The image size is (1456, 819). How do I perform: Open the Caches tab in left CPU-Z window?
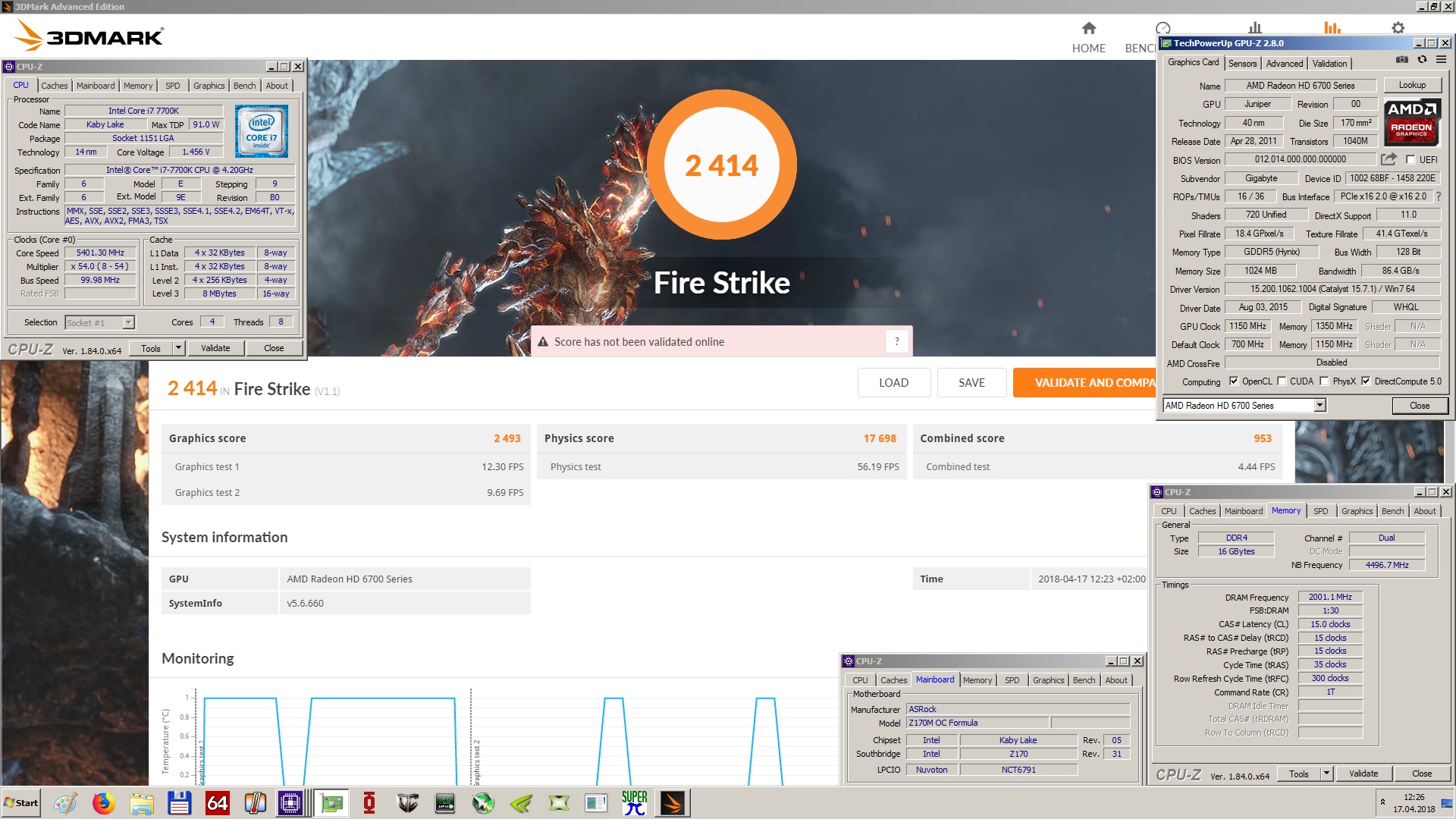click(x=54, y=86)
